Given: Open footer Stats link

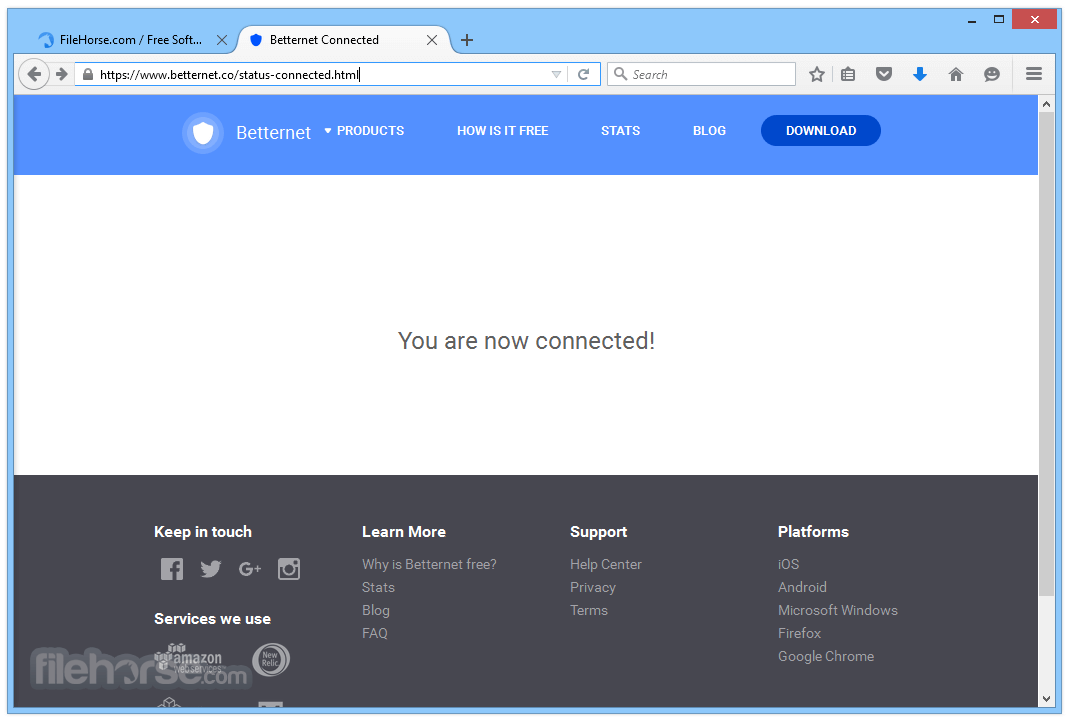Looking at the screenshot, I should coord(378,587).
